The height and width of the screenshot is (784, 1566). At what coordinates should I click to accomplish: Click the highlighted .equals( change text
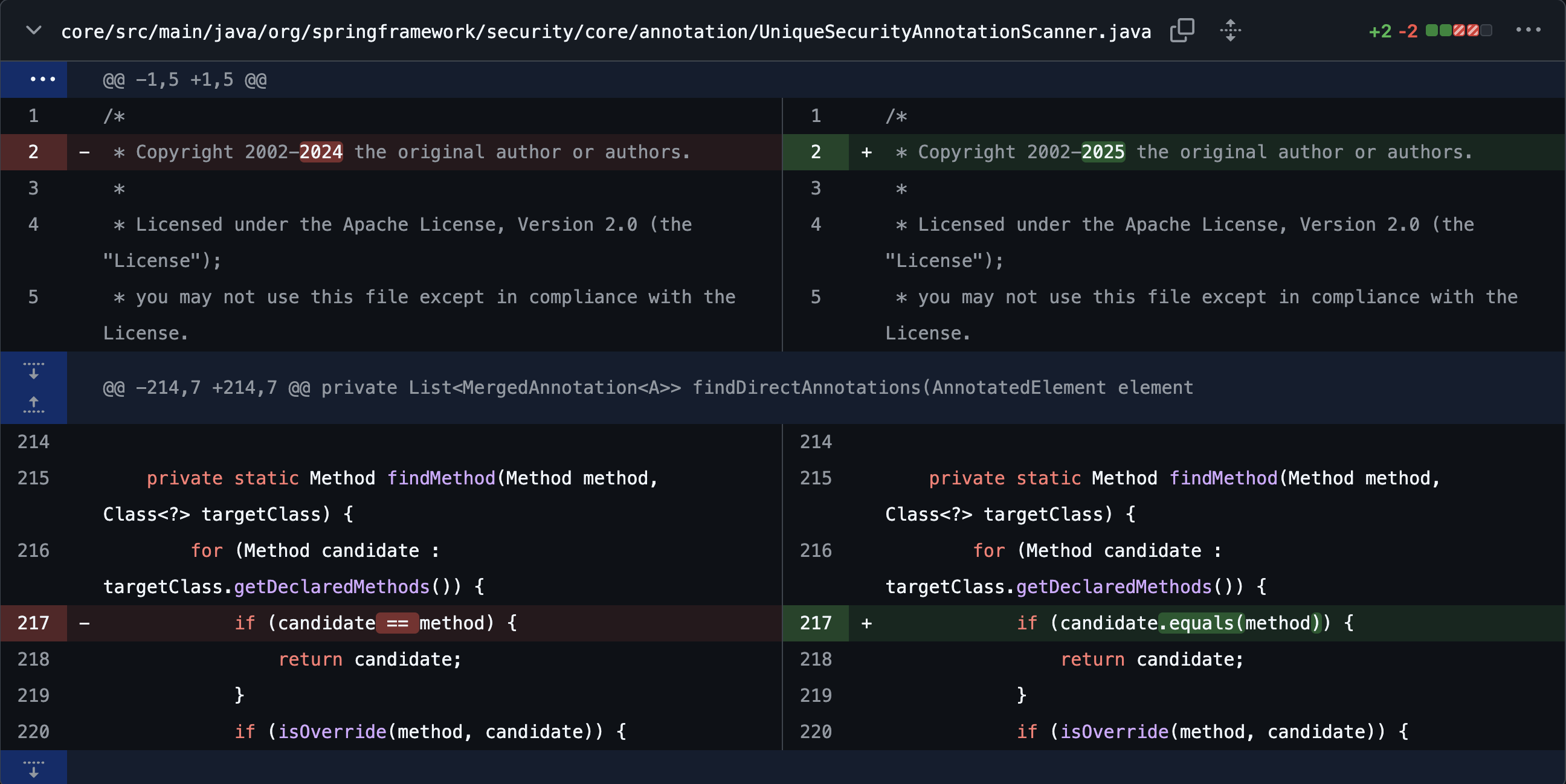point(1201,623)
